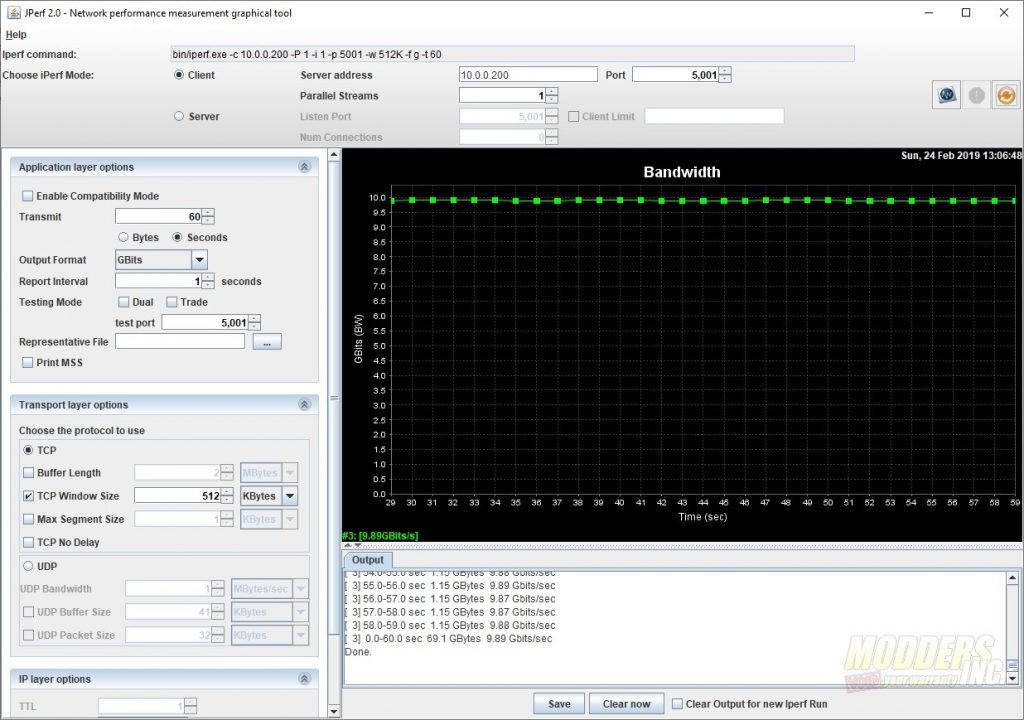Select the TCP protocol radio button
Viewport: 1024px width, 720px height.
28,450
